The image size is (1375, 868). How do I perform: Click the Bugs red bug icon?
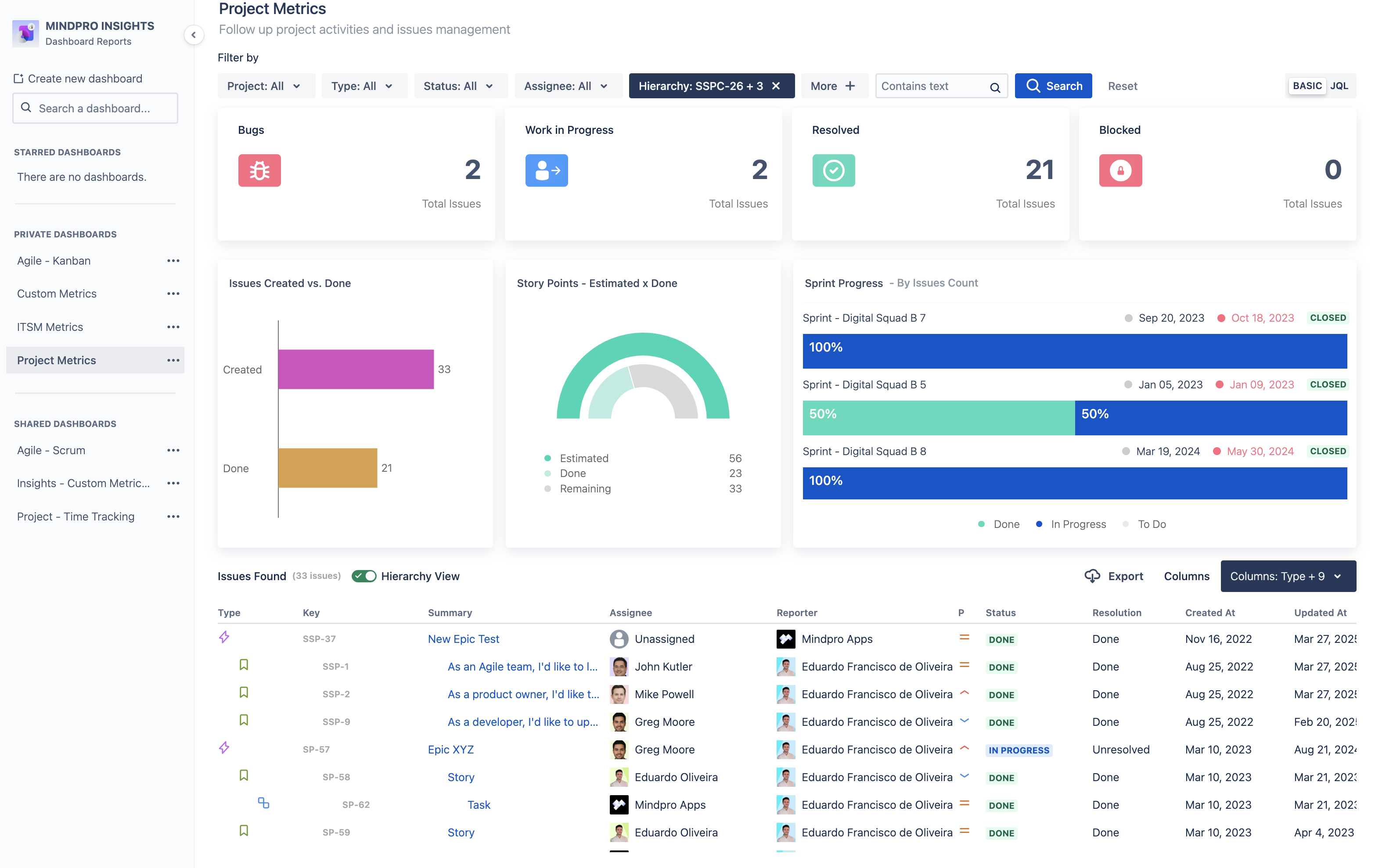259,170
